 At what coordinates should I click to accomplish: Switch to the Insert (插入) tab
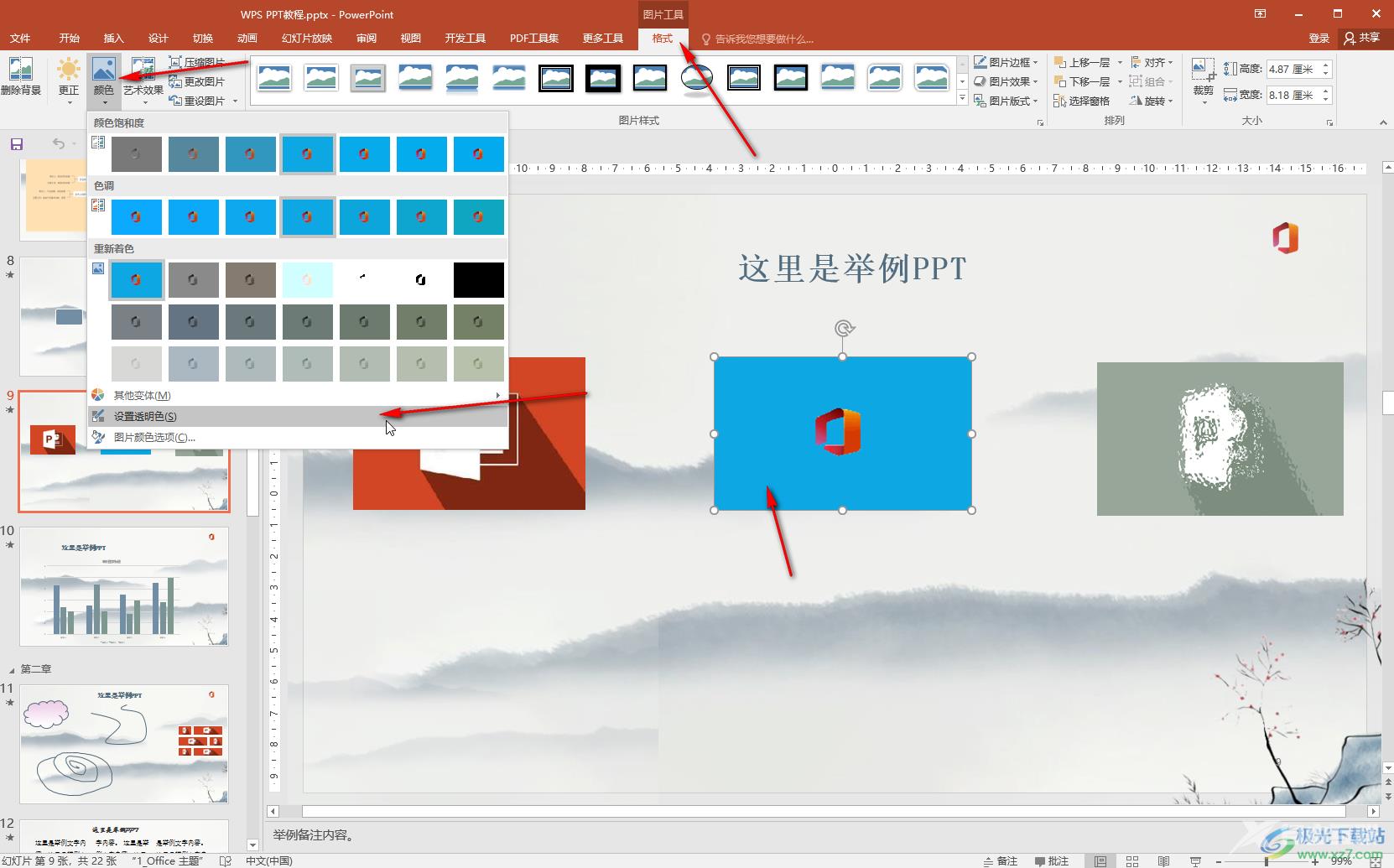pos(113,39)
